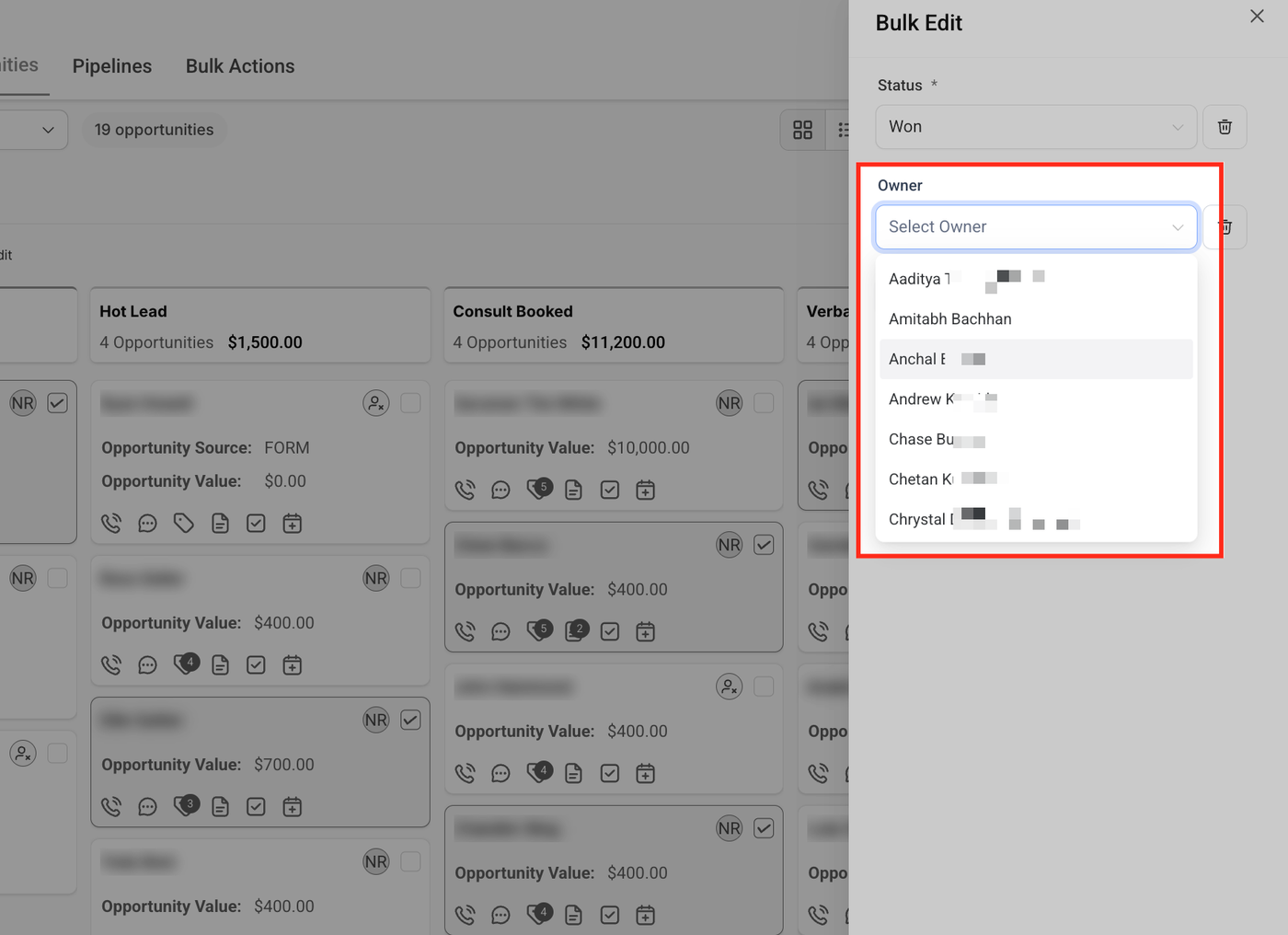This screenshot has height=935, width=1288.
Task: Close the Bulk Edit panel
Action: (x=1257, y=17)
